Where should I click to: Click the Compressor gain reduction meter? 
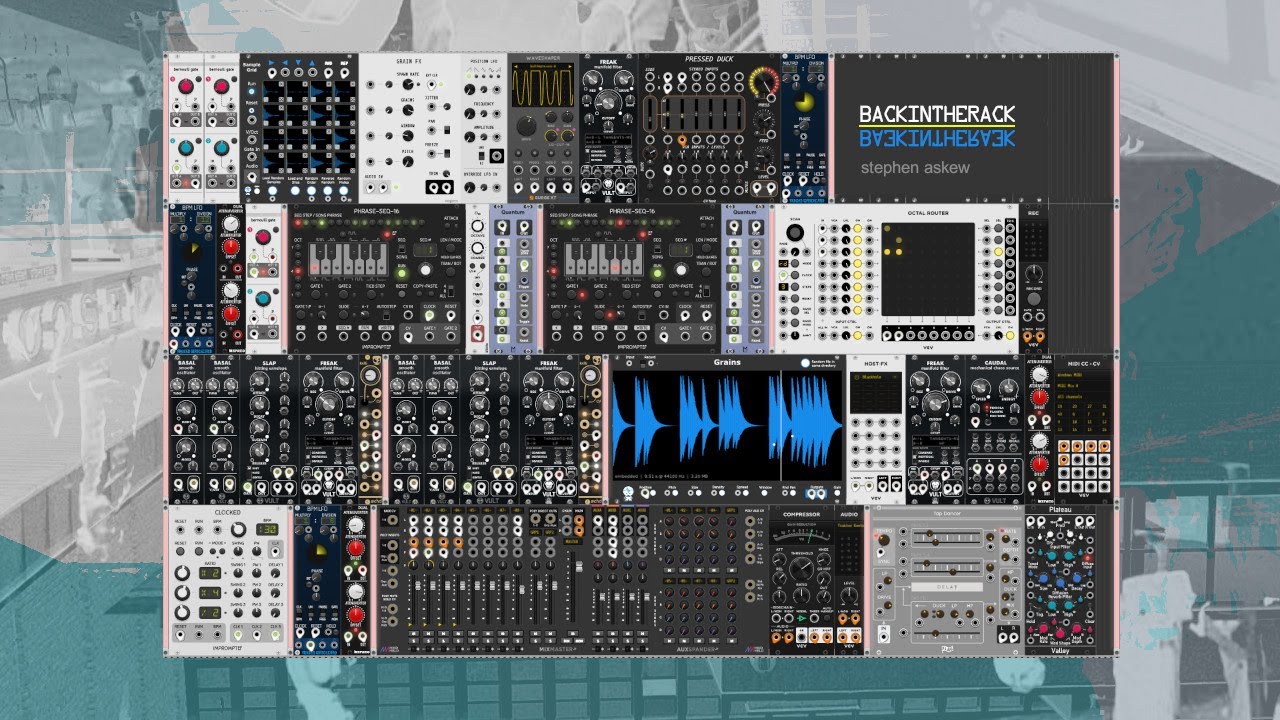coord(803,534)
